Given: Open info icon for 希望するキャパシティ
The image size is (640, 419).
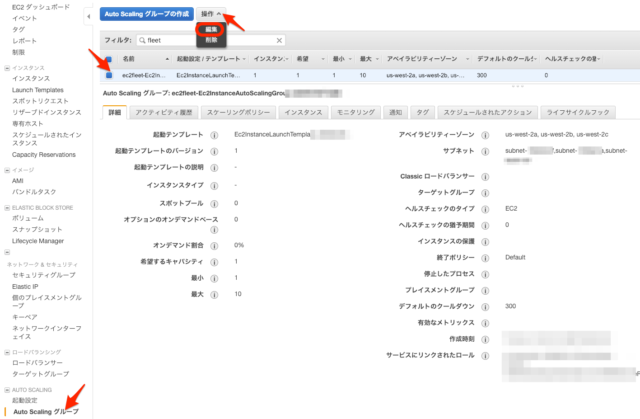Looking at the screenshot, I should point(214,262).
